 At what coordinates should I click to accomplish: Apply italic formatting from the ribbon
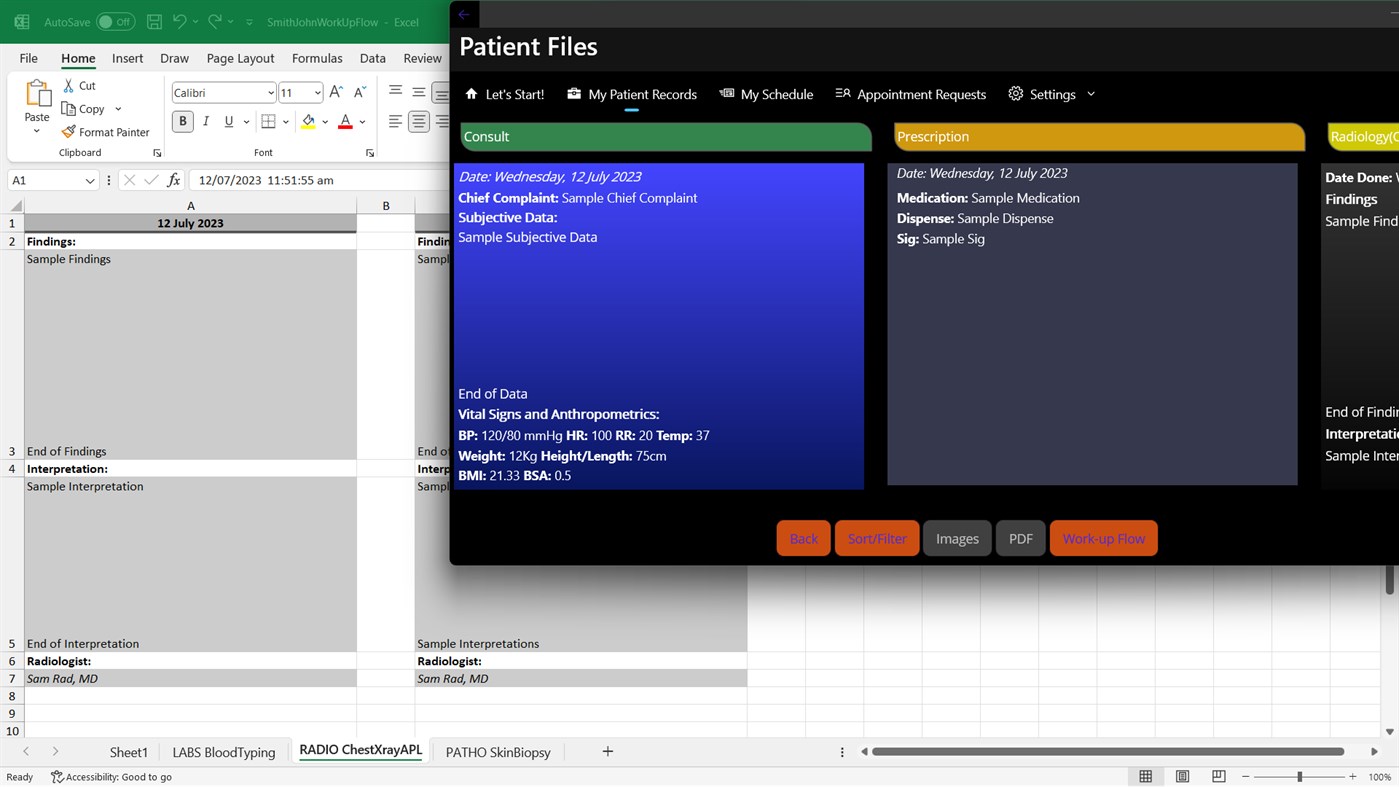coord(206,121)
